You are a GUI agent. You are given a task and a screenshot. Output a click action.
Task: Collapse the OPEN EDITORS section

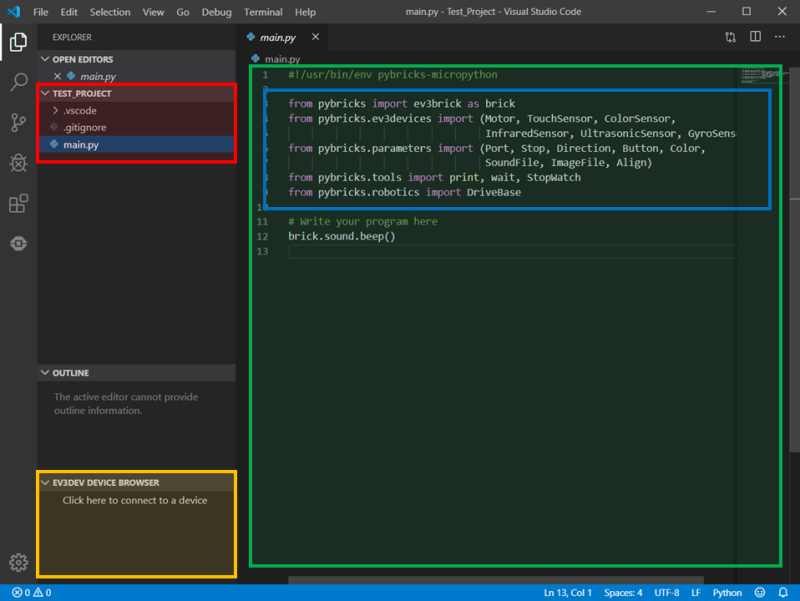(x=80, y=59)
